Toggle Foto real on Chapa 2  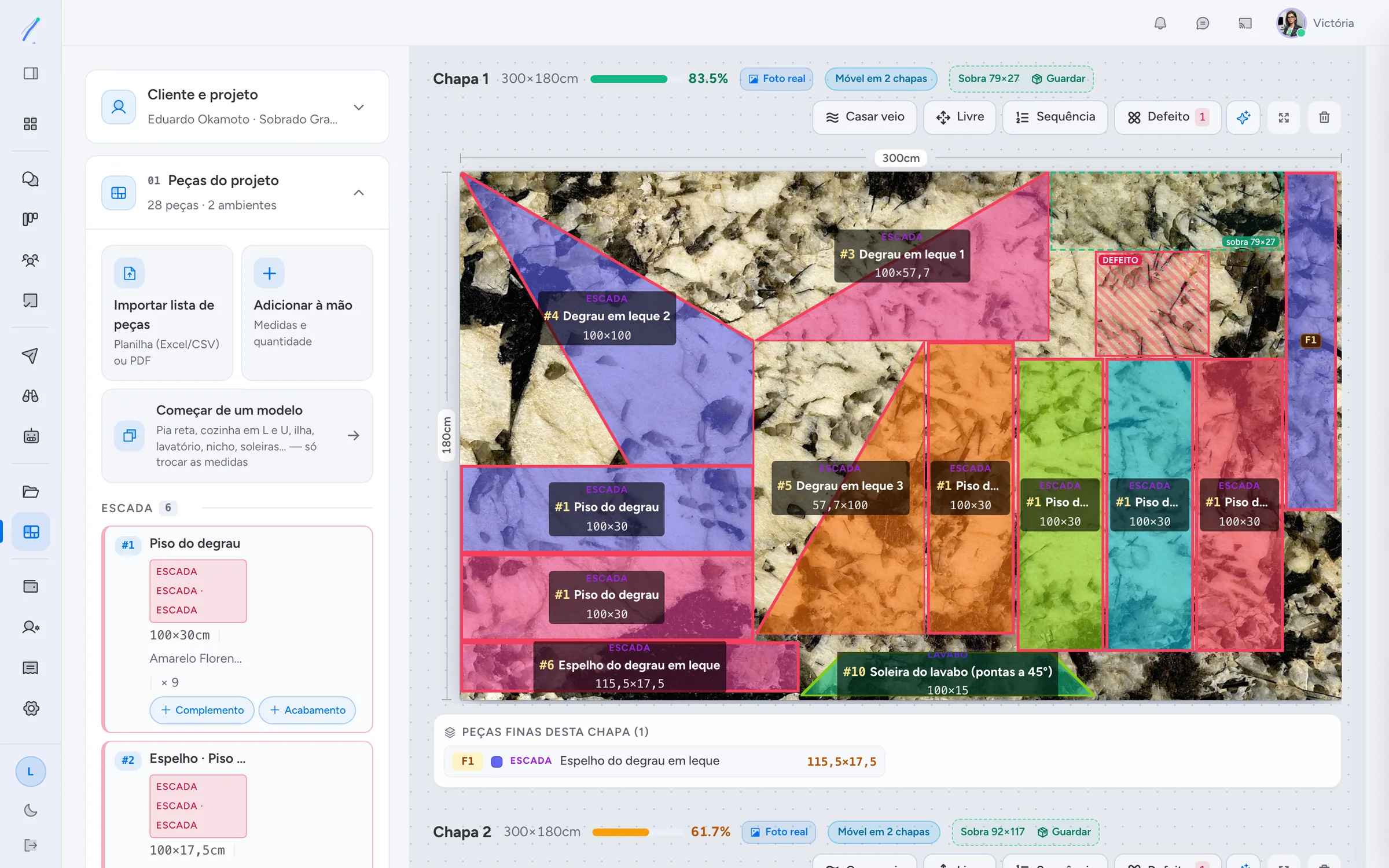[x=779, y=832]
